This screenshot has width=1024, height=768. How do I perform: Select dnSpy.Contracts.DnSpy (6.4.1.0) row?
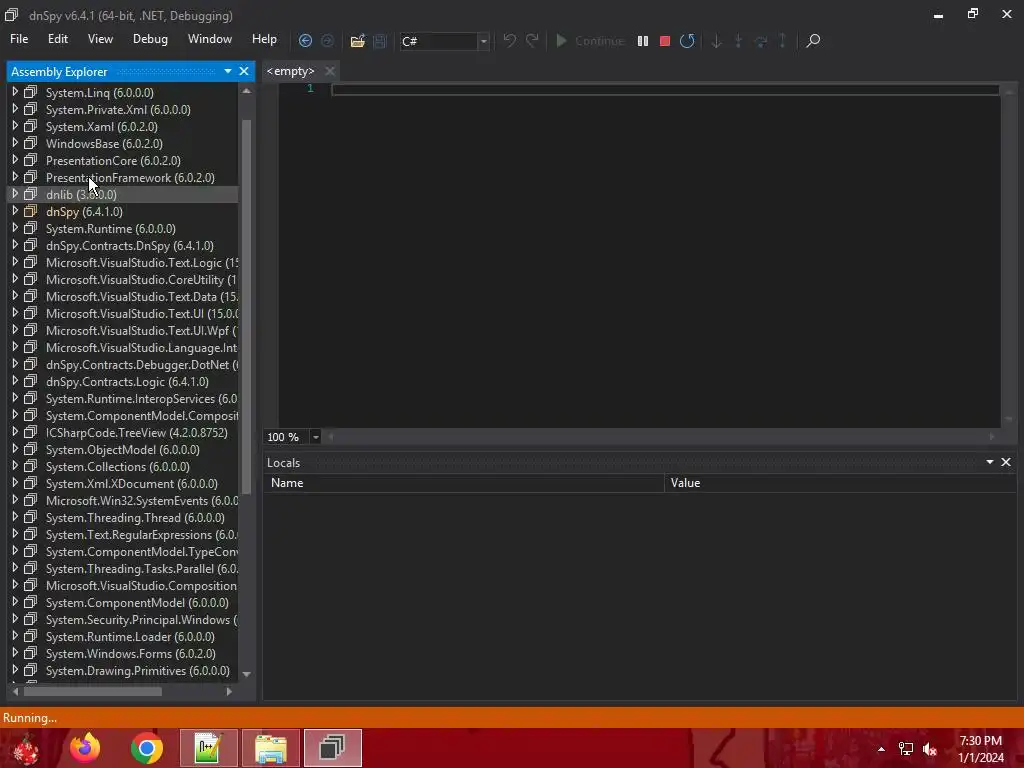(123, 246)
